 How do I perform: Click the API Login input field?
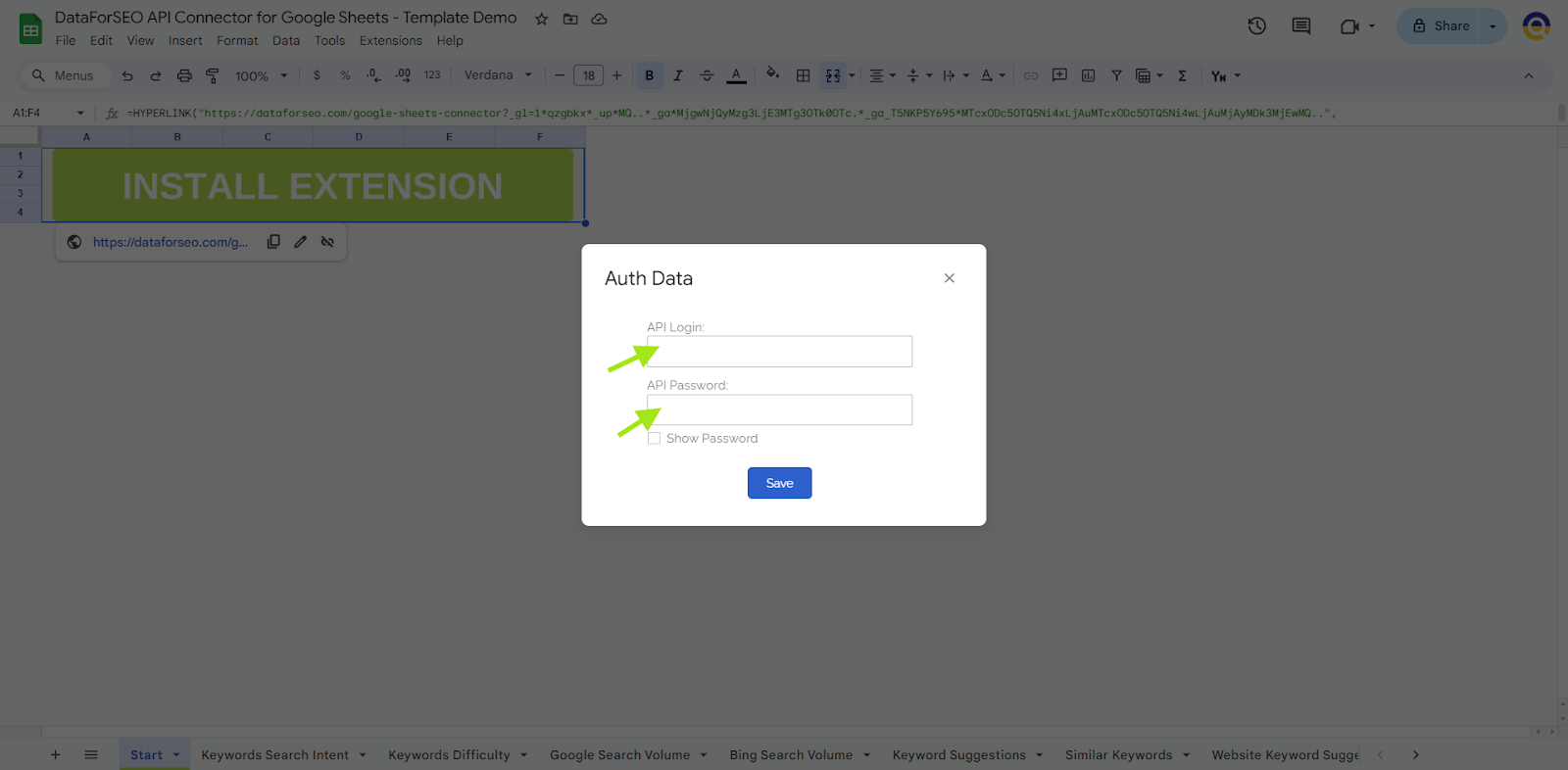click(x=779, y=352)
